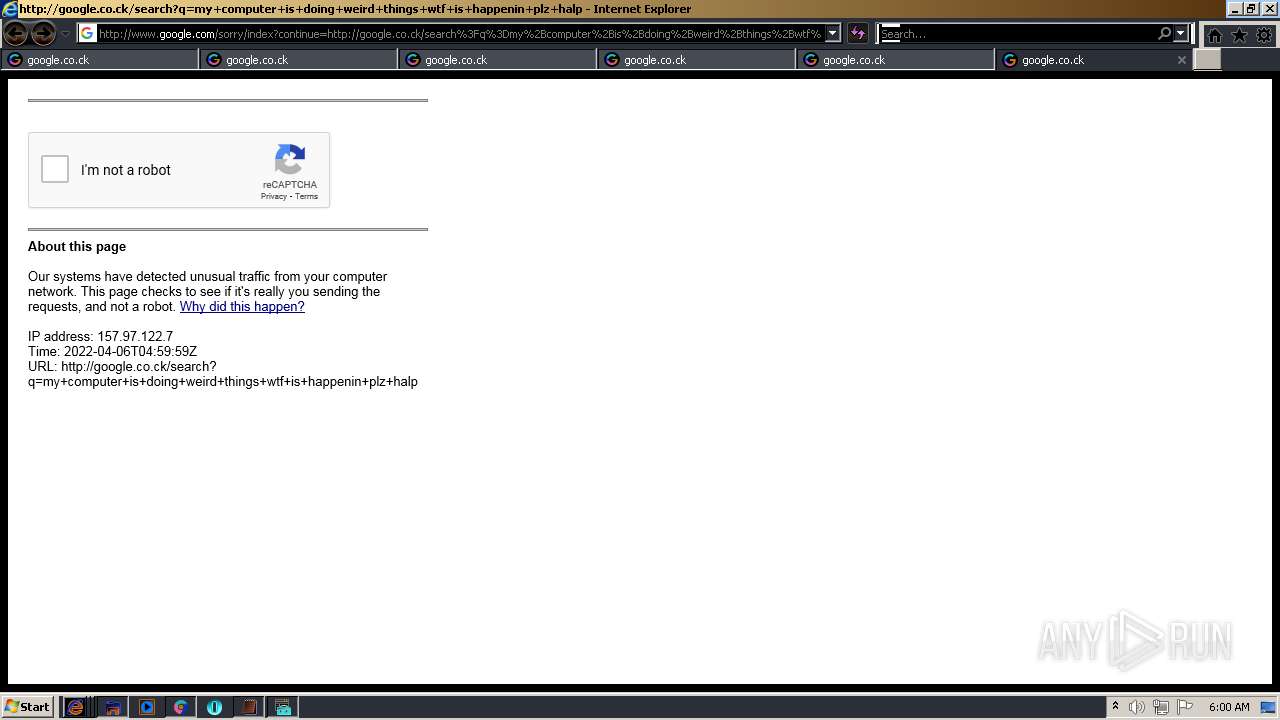
Task: Open the reCAPTCHA Privacy link
Action: click(x=273, y=196)
